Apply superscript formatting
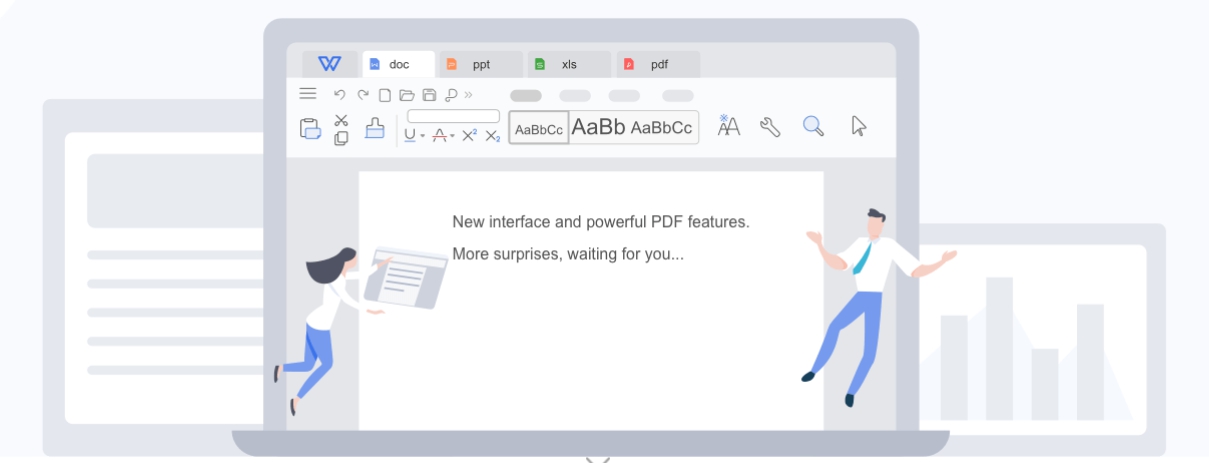The height and width of the screenshot is (463, 1209). [x=469, y=135]
